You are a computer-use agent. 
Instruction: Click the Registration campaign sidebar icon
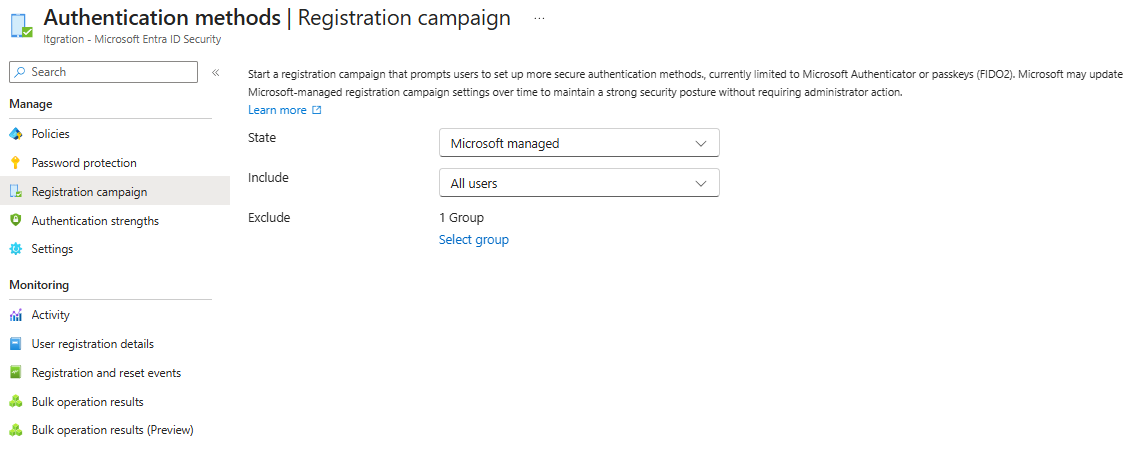click(x=16, y=192)
